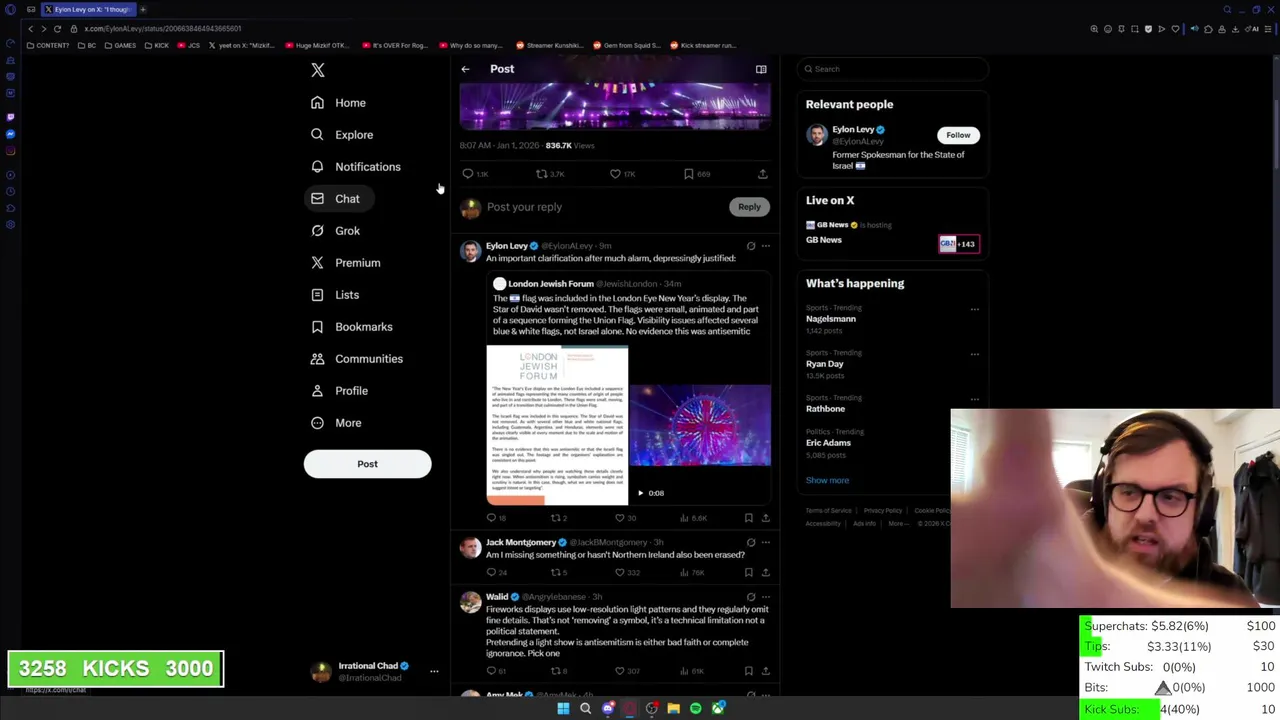This screenshot has width=1280, height=720.
Task: Open Irrational Chad account menu
Action: point(372,672)
